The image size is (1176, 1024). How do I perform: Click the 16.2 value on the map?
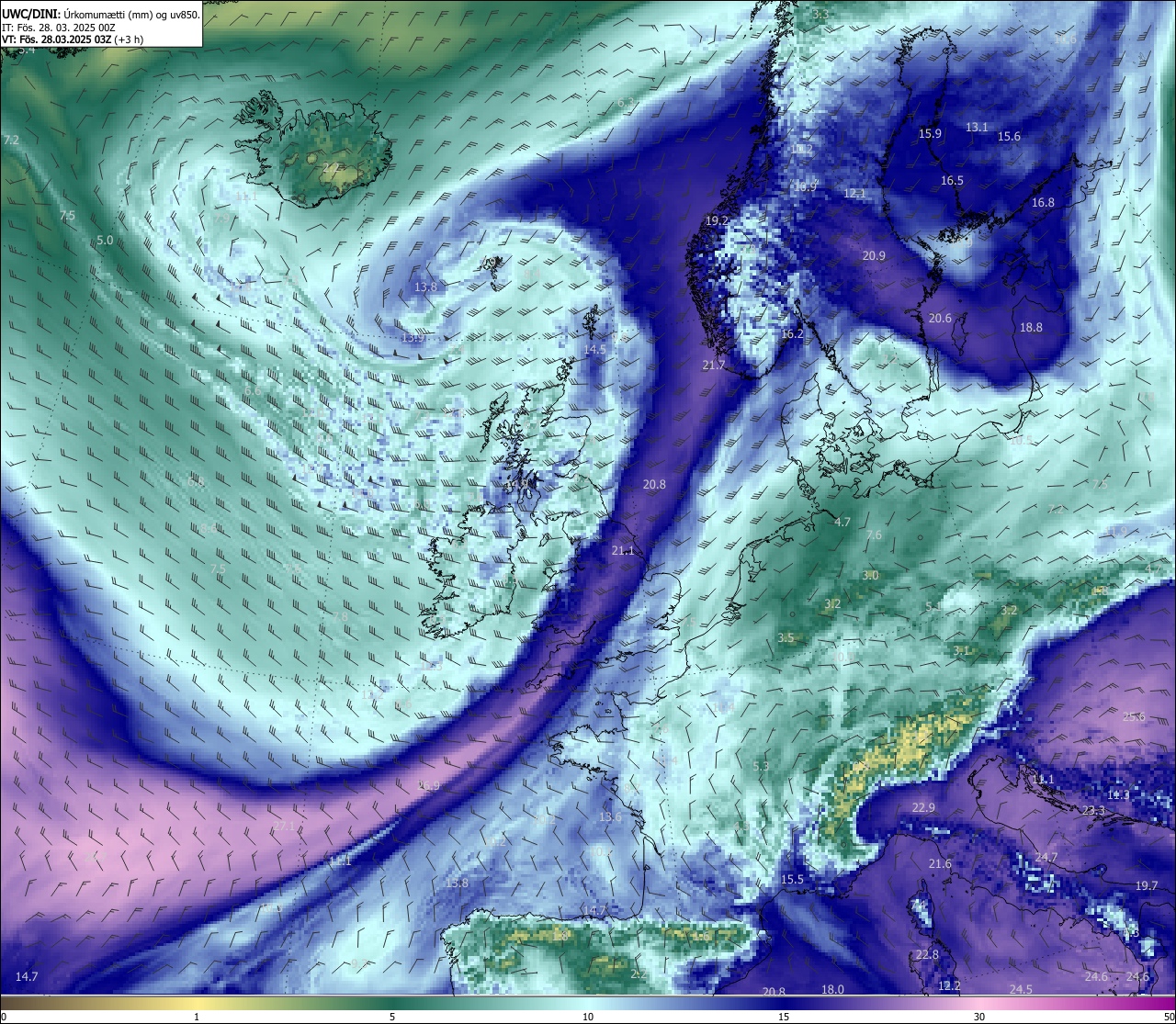pos(792,334)
